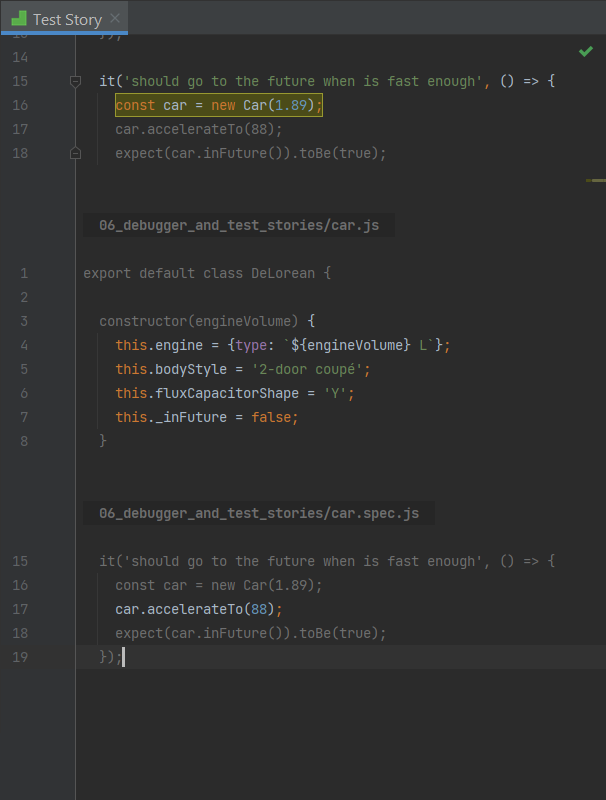This screenshot has width=606, height=800.
Task: Click the green Test Story tab icon
Action: point(18,19)
